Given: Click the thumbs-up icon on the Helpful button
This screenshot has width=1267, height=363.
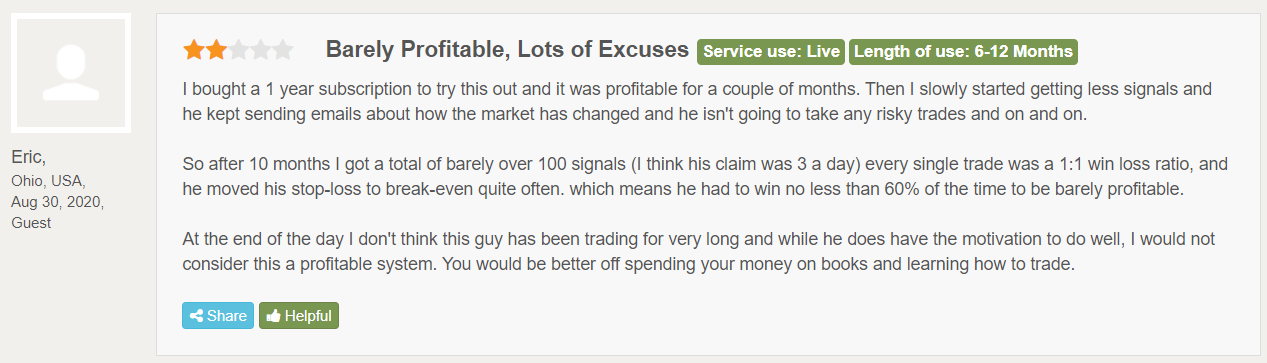Looking at the screenshot, I should [273, 316].
